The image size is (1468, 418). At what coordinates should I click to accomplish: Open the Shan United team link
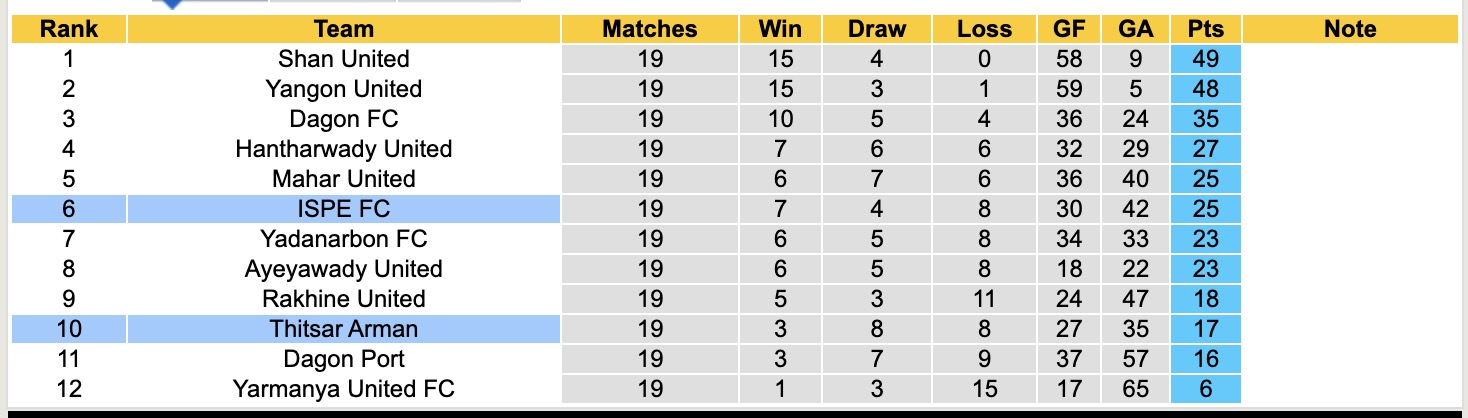pyautogui.click(x=343, y=59)
